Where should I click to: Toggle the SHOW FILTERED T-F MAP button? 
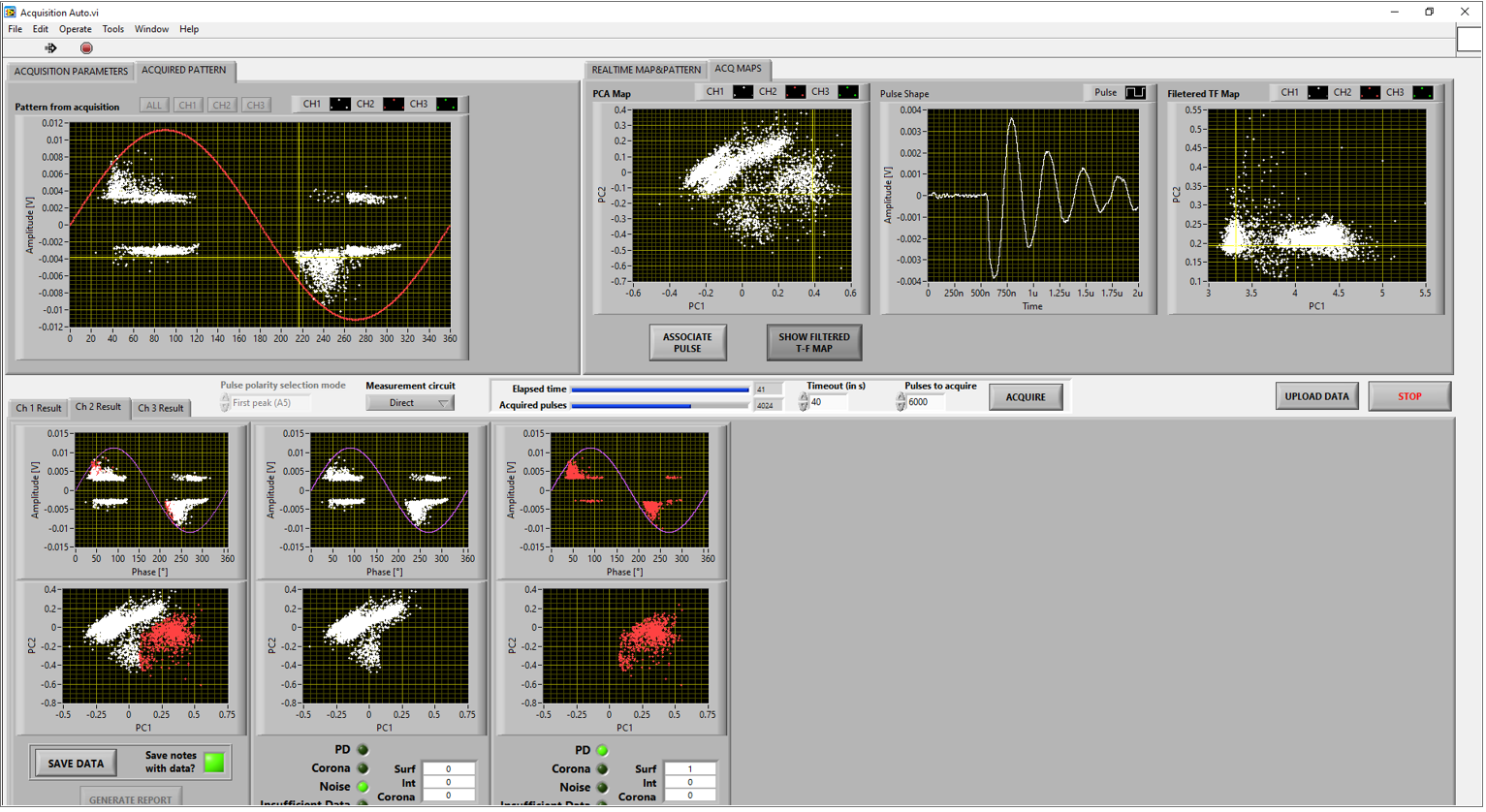tap(813, 343)
